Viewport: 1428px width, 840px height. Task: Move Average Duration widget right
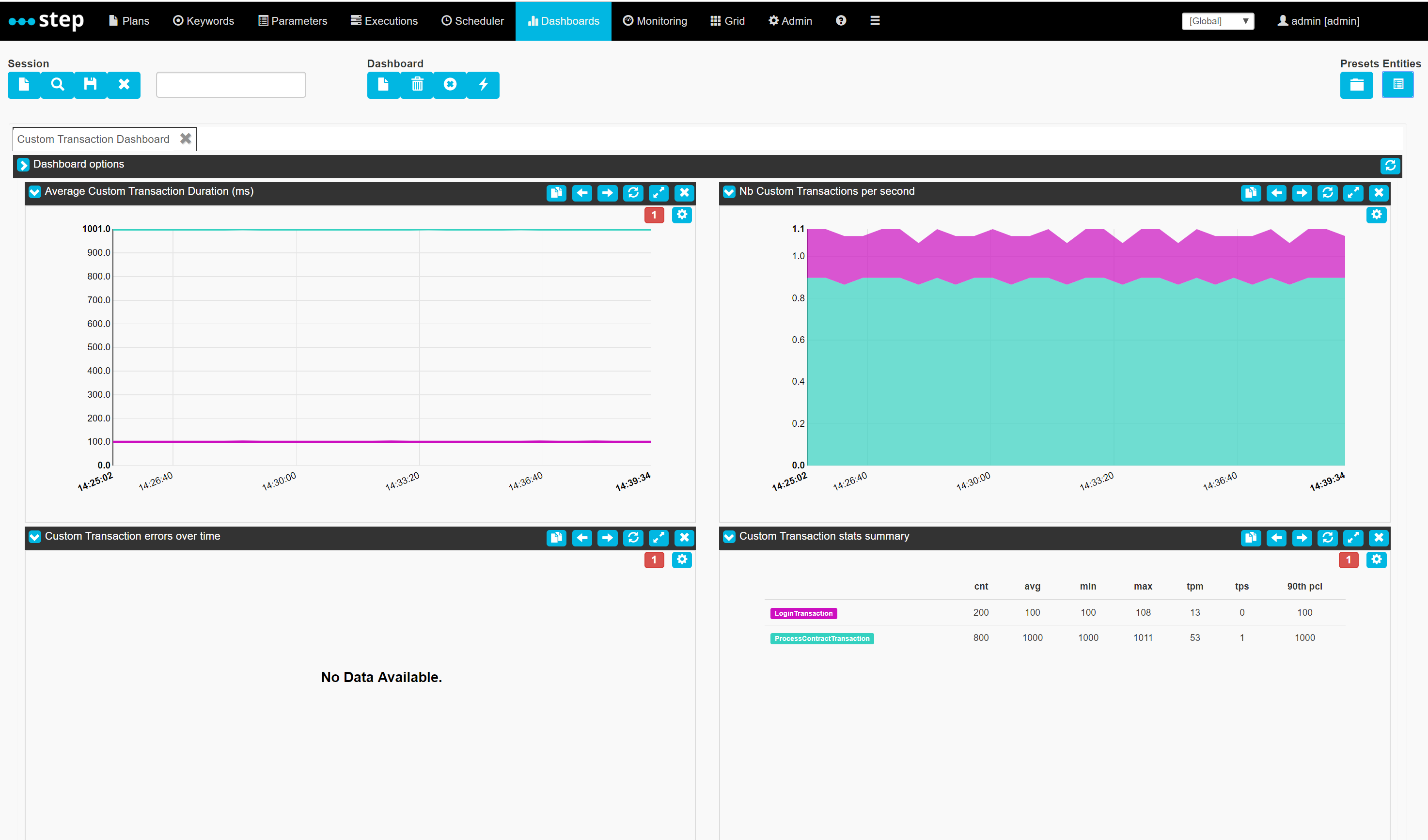pyautogui.click(x=608, y=193)
